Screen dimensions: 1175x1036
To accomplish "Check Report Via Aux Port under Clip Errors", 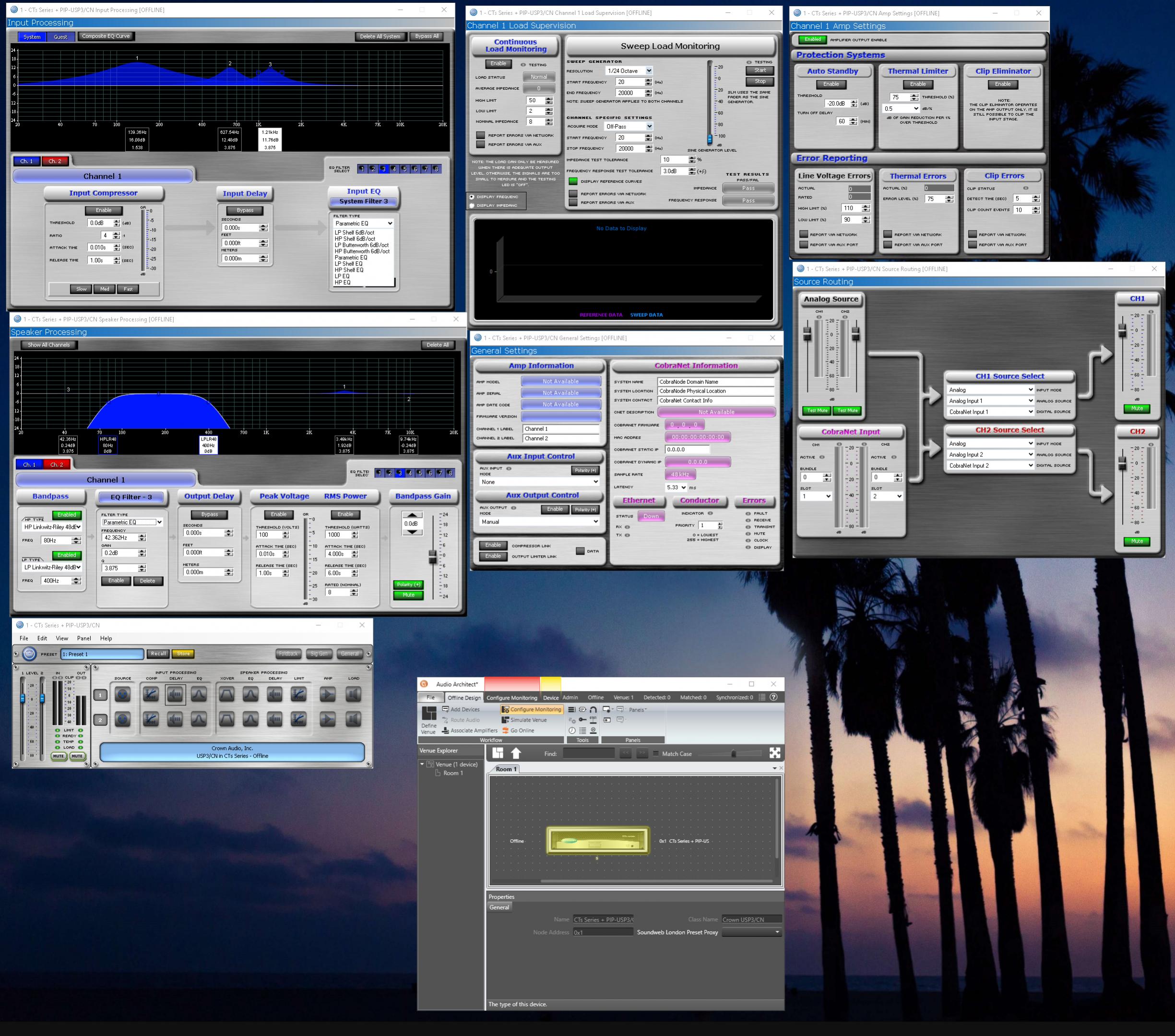I will pos(973,244).
